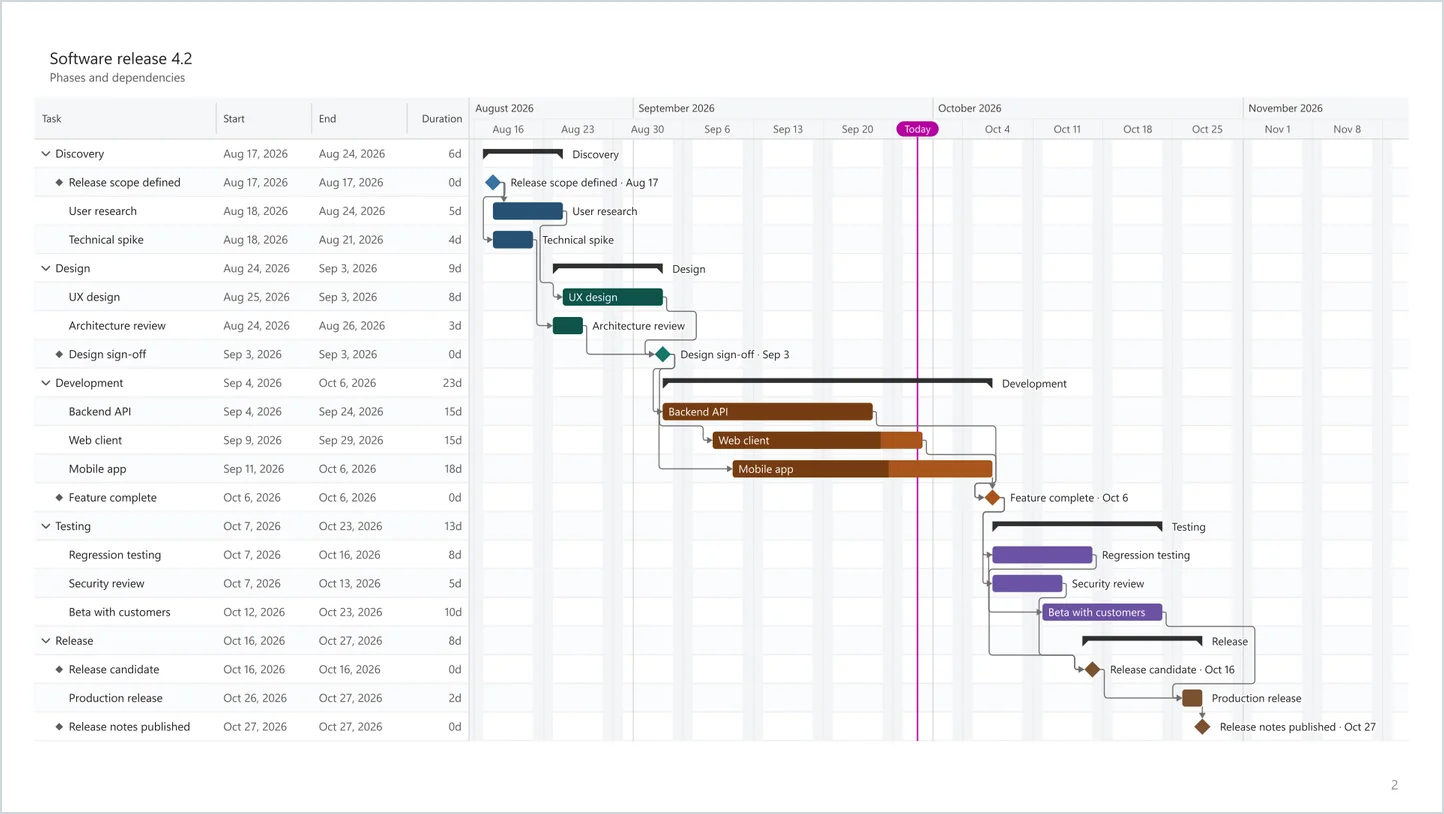Select the UX design task bar
The image size is (1444, 814).
(613, 297)
